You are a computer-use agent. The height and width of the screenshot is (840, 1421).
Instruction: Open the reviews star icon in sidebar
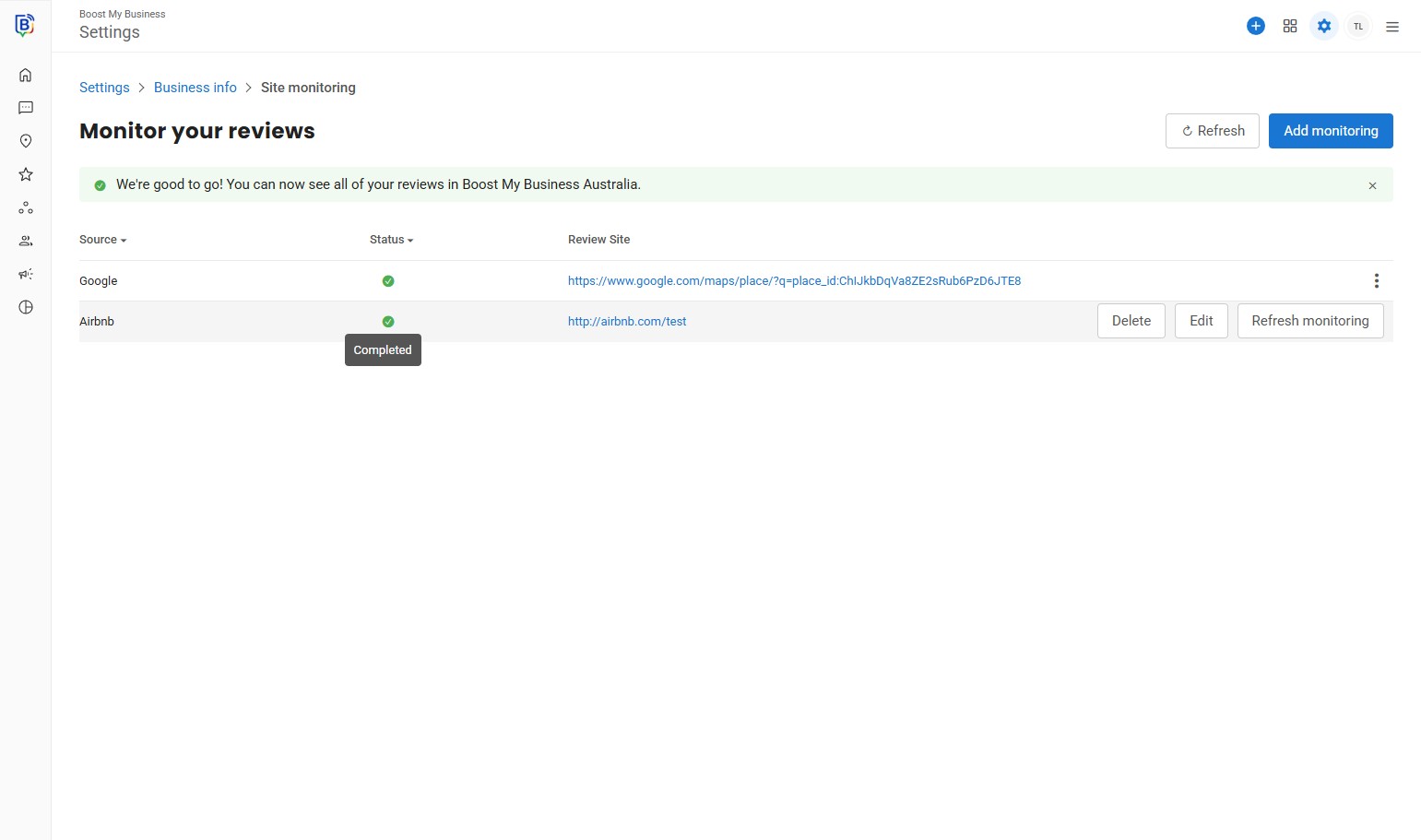click(x=26, y=174)
